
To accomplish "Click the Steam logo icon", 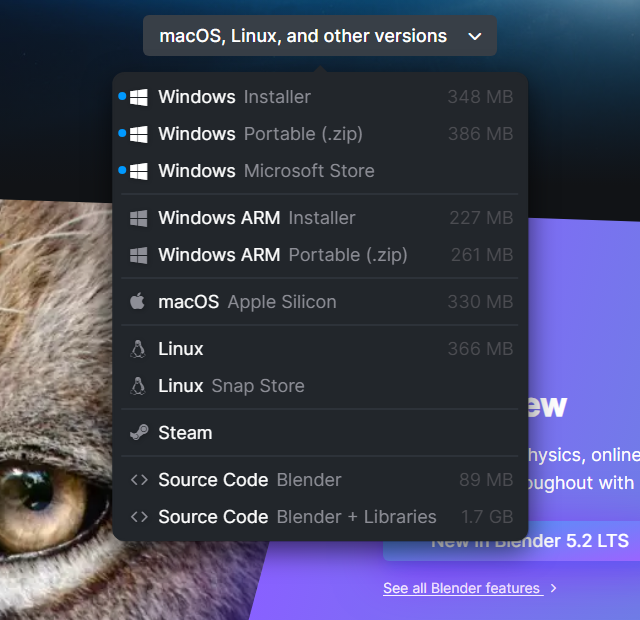I will (x=139, y=432).
